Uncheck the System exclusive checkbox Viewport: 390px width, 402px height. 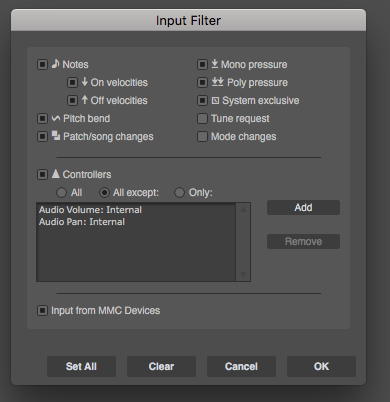[202, 100]
